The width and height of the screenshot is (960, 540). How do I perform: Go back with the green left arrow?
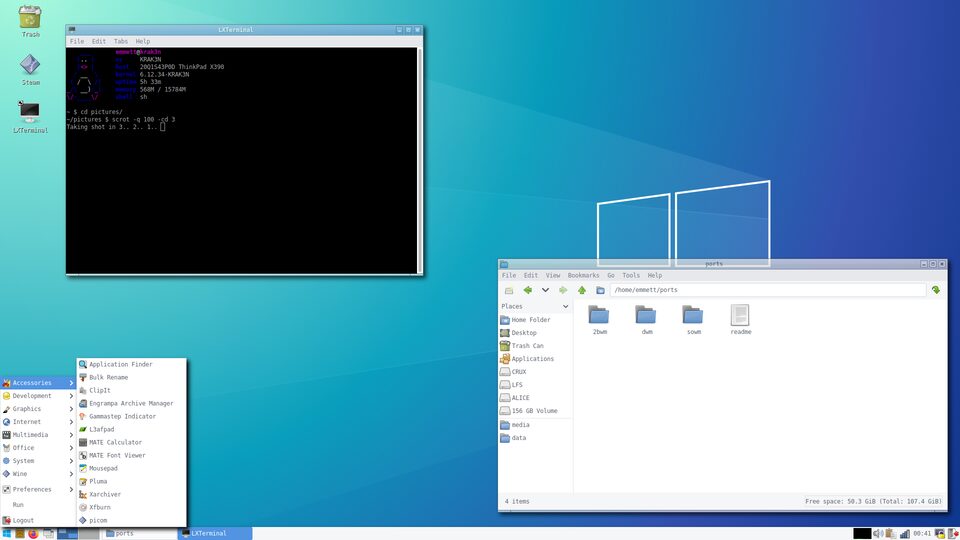point(528,290)
